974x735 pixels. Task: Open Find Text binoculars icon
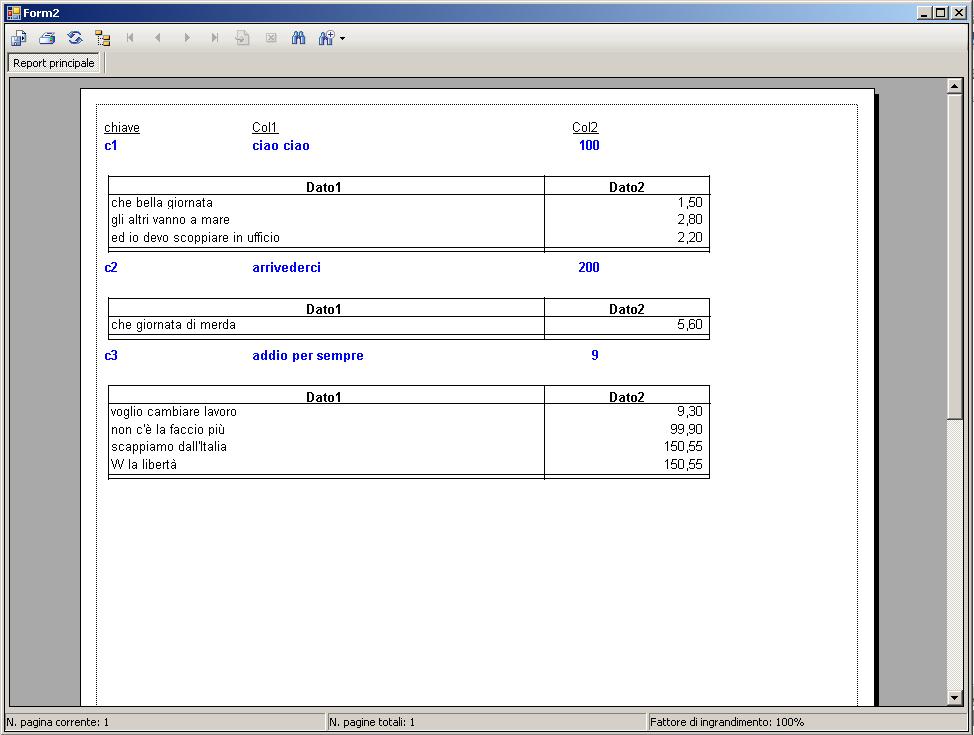pyautogui.click(x=299, y=38)
